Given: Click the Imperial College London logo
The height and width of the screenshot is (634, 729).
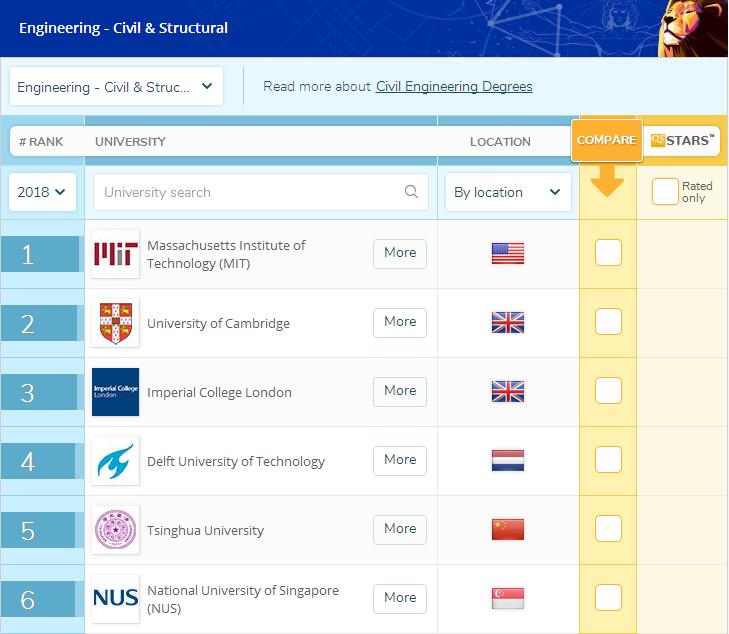Looking at the screenshot, I should point(115,392).
